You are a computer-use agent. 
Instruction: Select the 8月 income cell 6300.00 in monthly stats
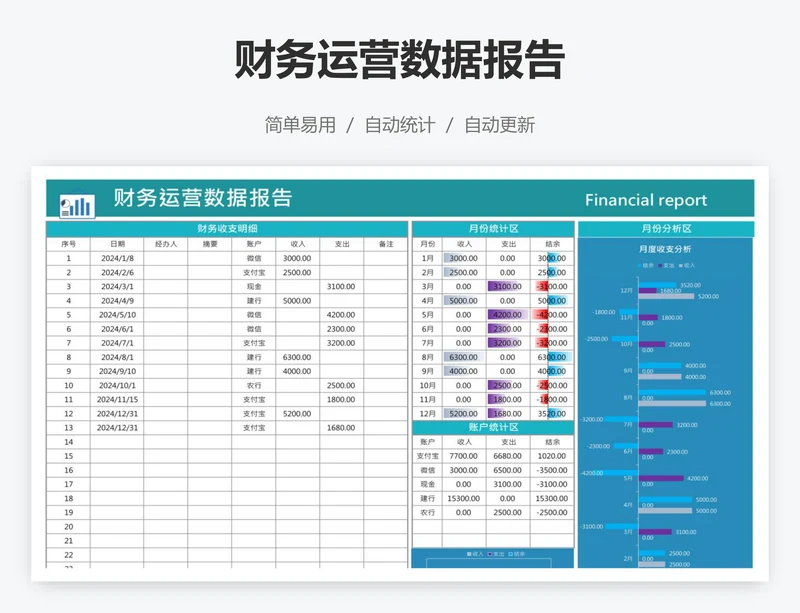(x=464, y=357)
